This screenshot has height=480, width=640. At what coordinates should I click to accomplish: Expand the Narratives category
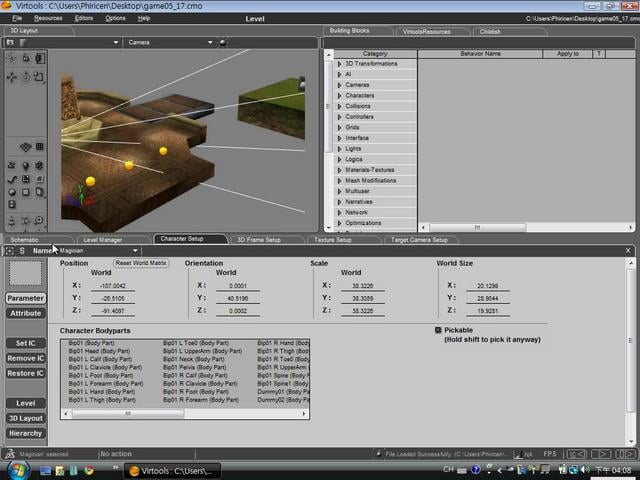coord(340,202)
